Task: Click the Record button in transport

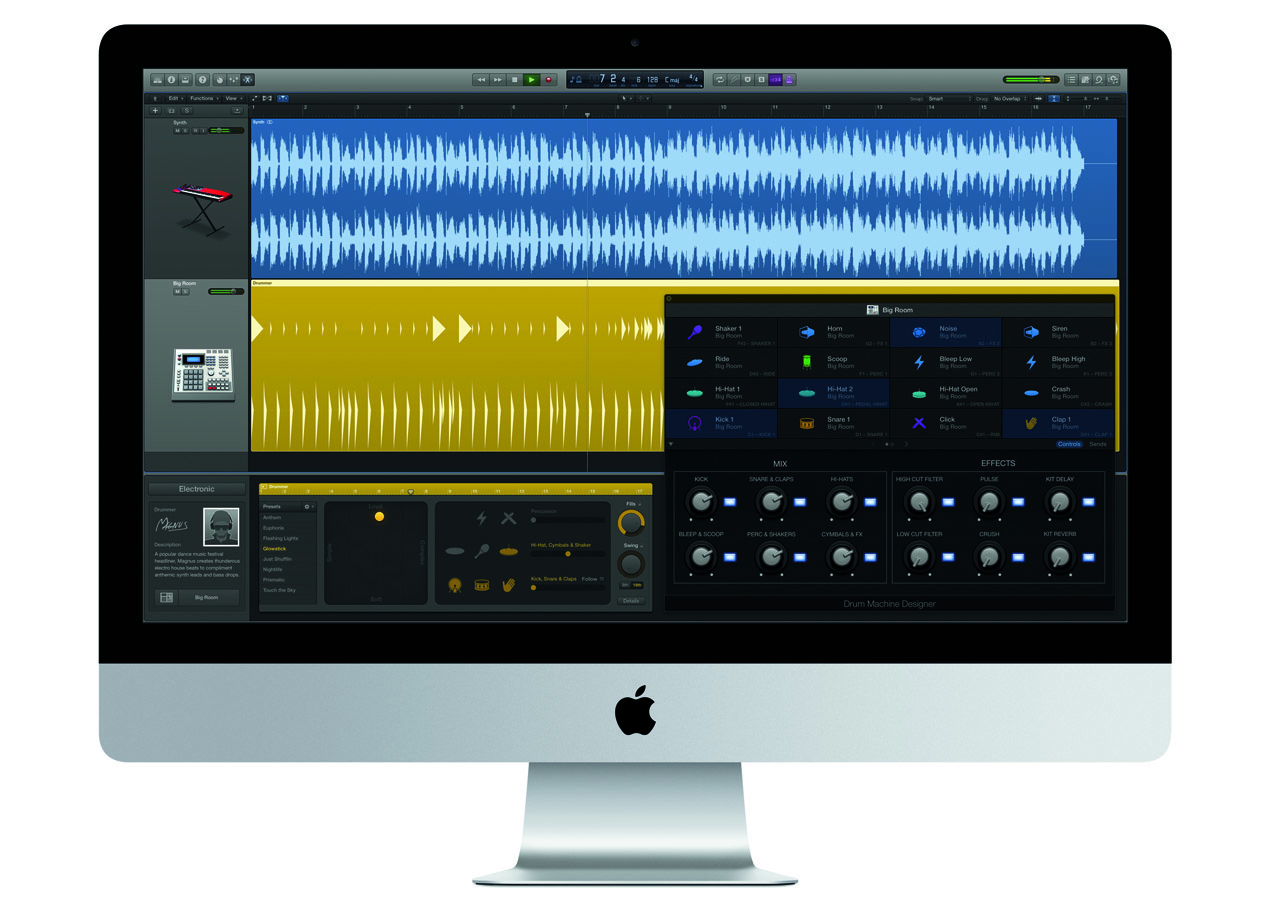Action: pyautogui.click(x=548, y=79)
